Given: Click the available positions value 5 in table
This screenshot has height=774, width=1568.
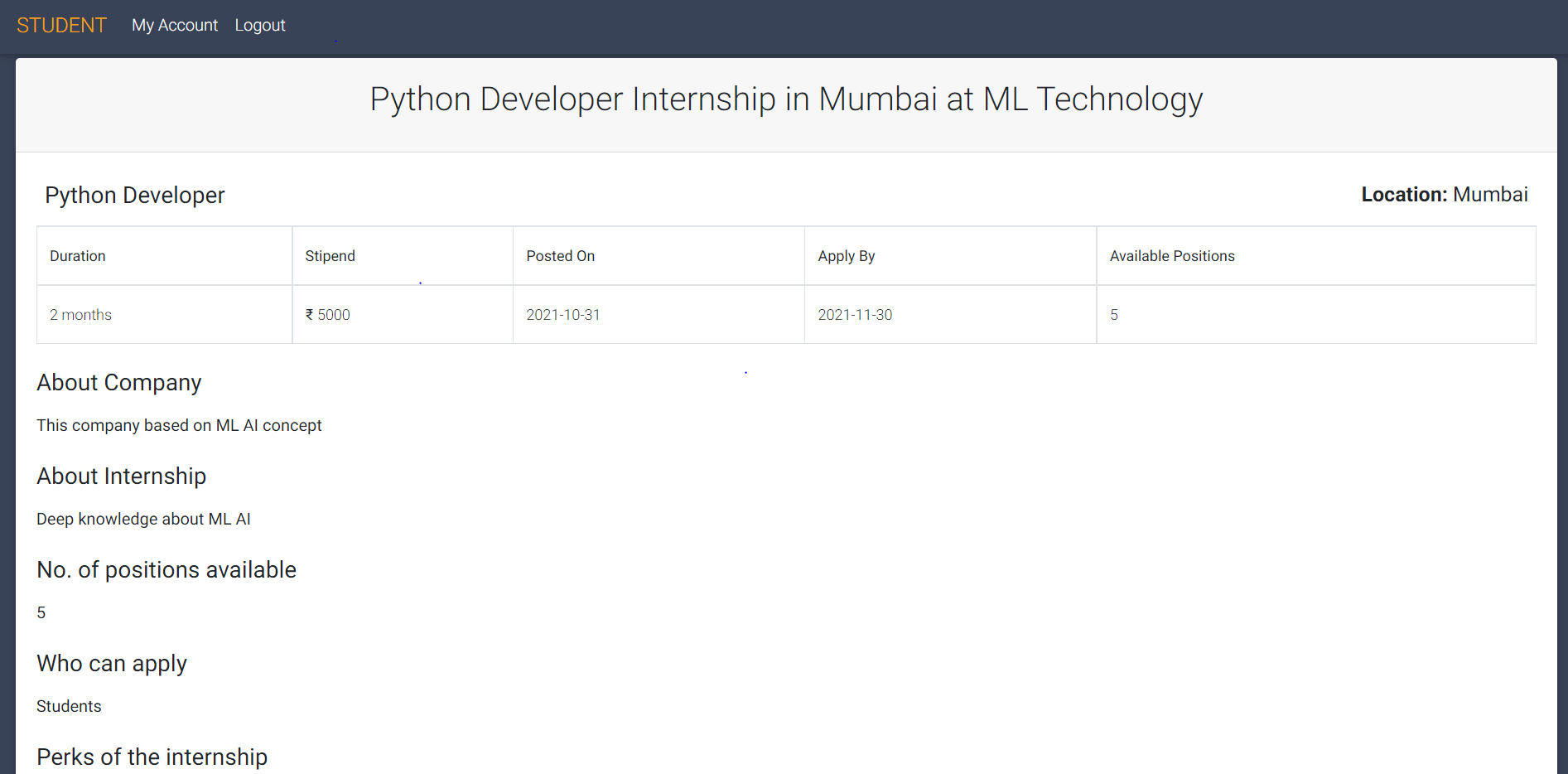Looking at the screenshot, I should pos(1114,314).
